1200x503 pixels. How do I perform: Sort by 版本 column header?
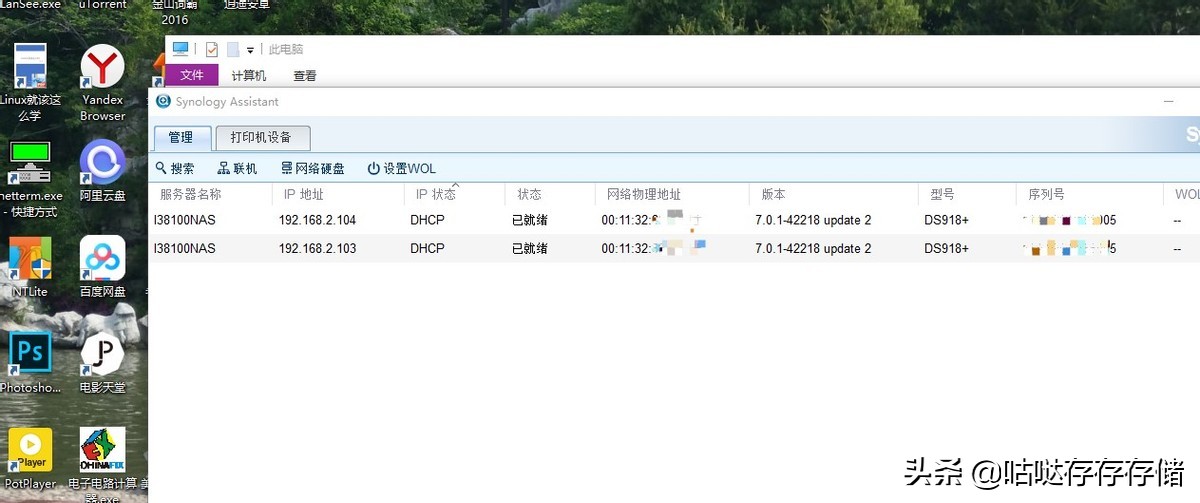[x=833, y=195]
